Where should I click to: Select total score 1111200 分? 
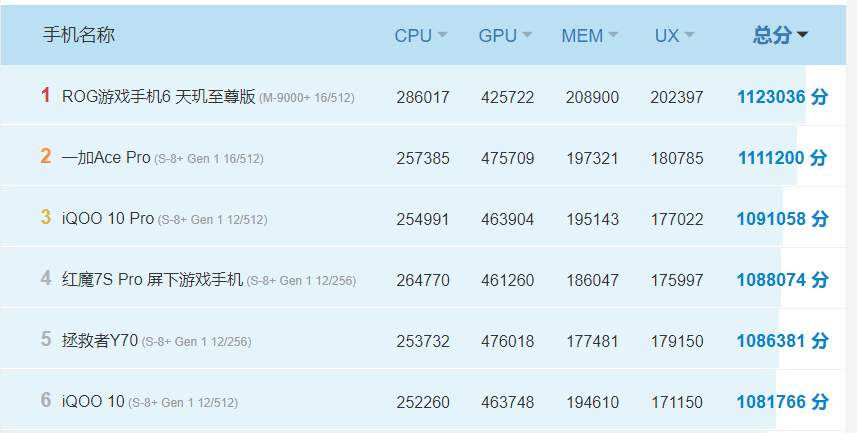(x=783, y=158)
